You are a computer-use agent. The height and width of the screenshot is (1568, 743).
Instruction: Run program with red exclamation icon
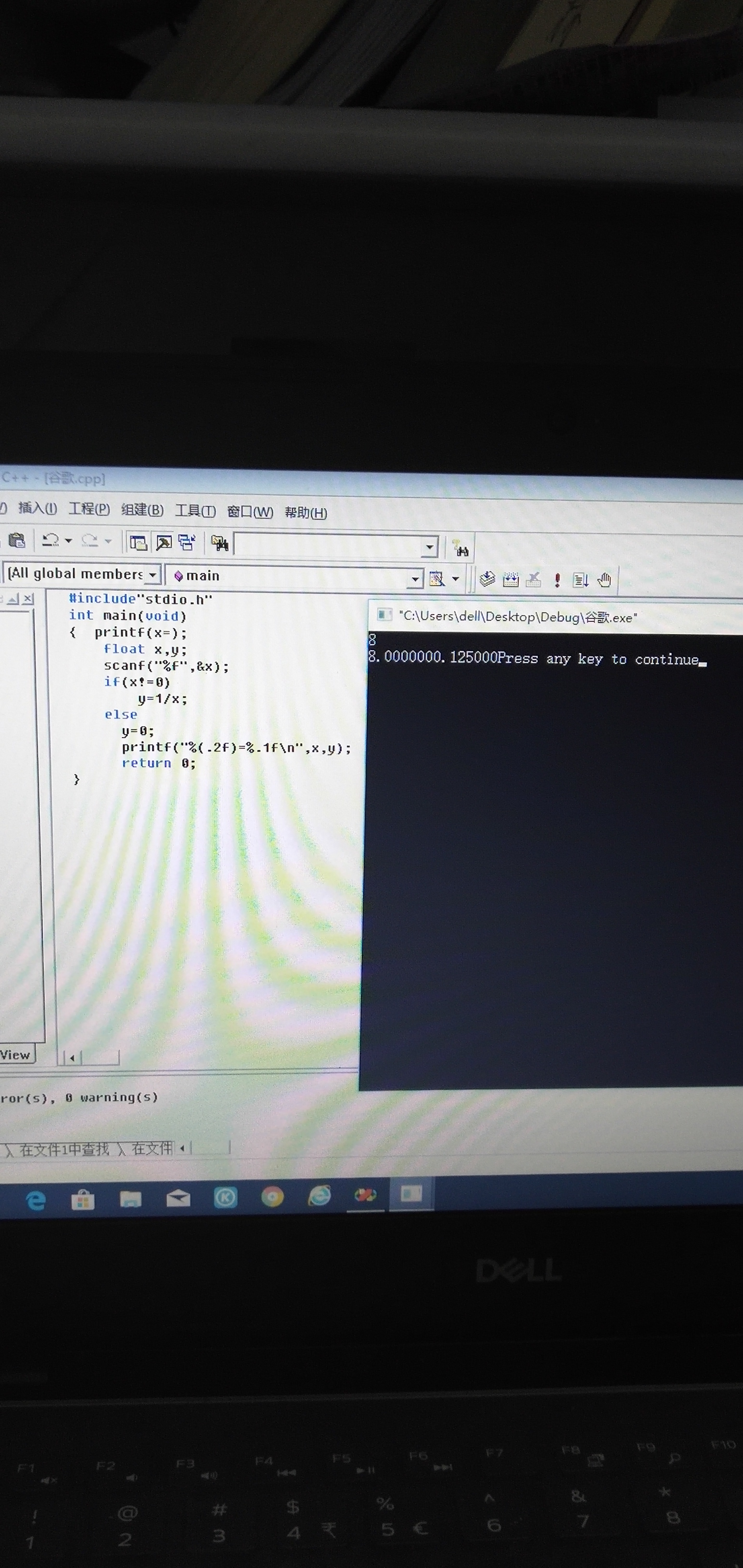click(x=557, y=580)
